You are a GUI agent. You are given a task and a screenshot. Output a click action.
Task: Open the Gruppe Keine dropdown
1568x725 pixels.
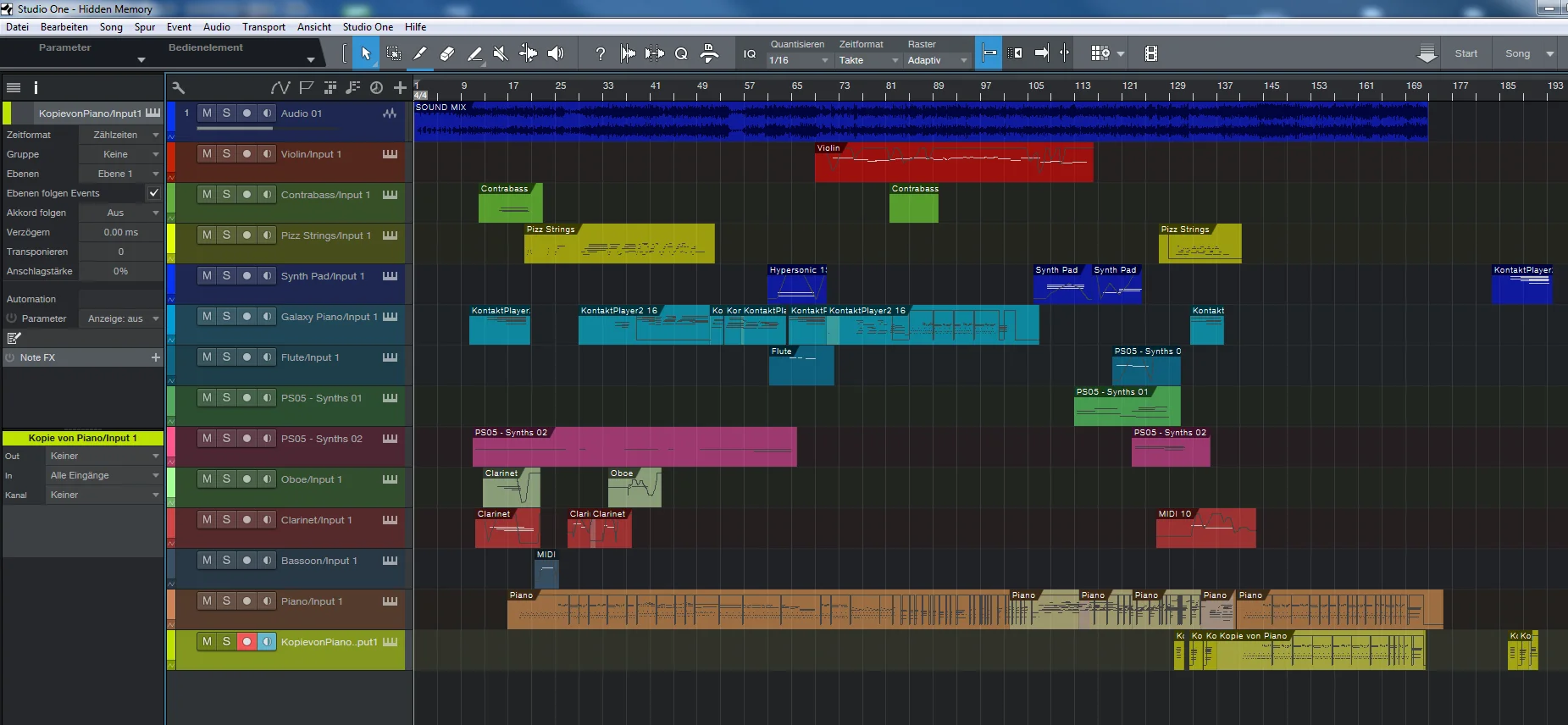(x=119, y=154)
